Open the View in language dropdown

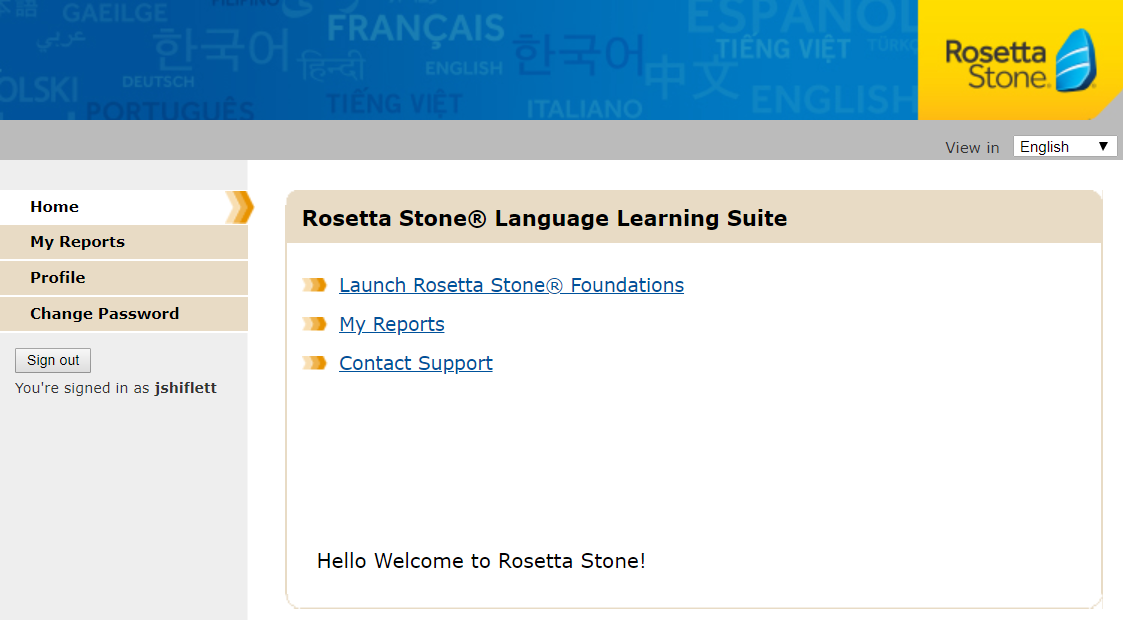1064,146
